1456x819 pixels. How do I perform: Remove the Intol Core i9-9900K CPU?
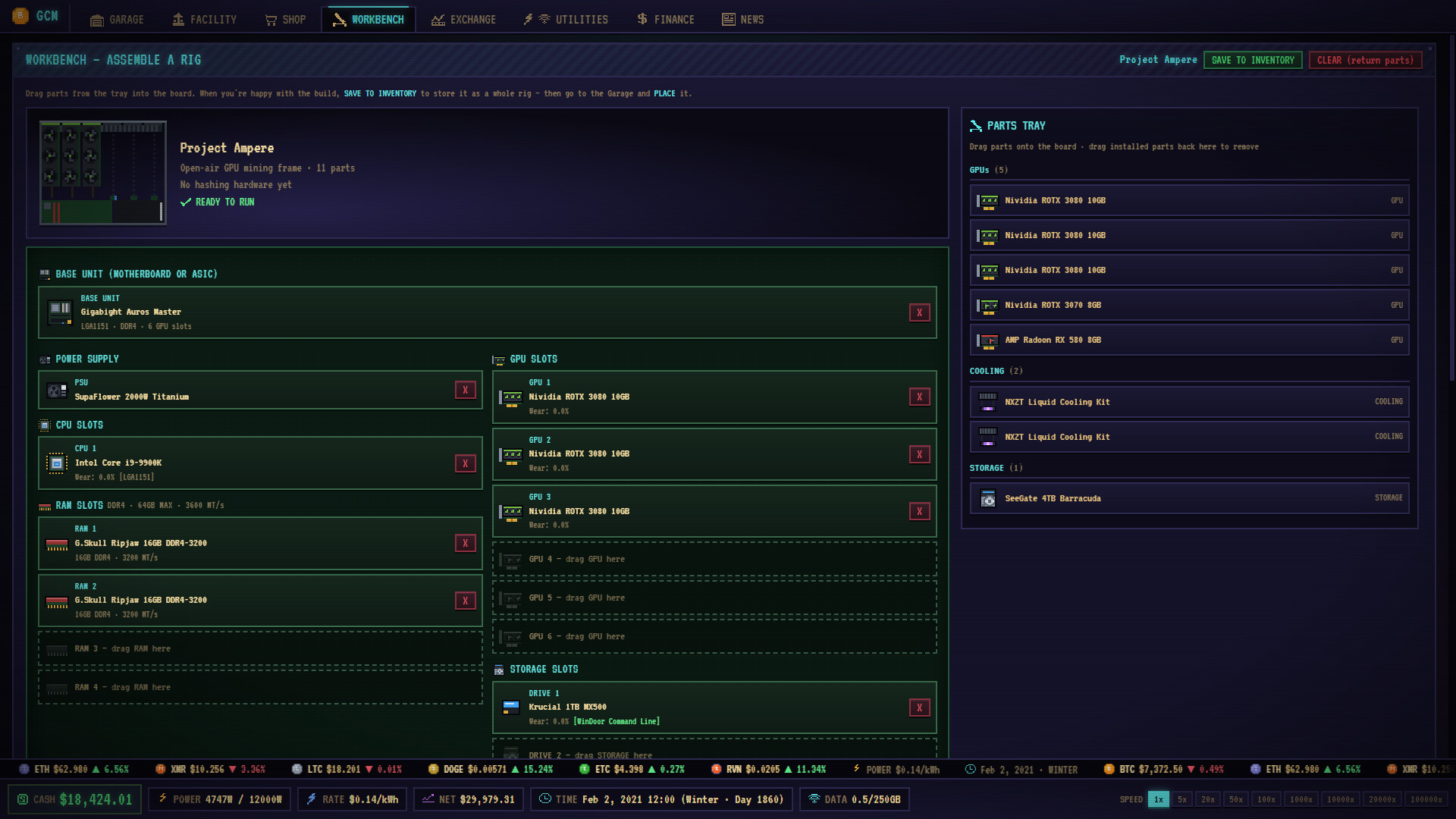click(x=466, y=463)
